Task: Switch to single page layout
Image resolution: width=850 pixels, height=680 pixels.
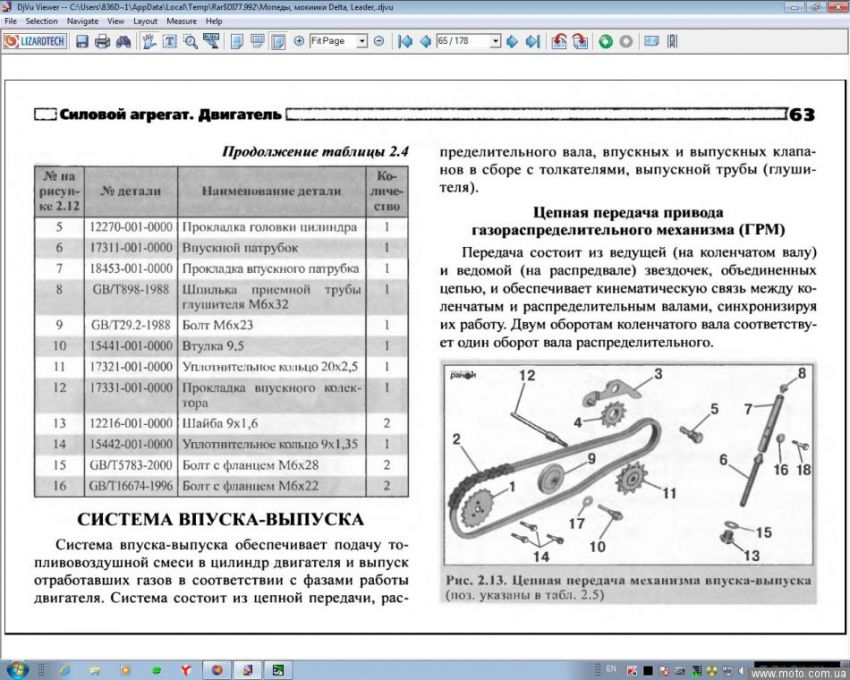Action: coord(237,41)
